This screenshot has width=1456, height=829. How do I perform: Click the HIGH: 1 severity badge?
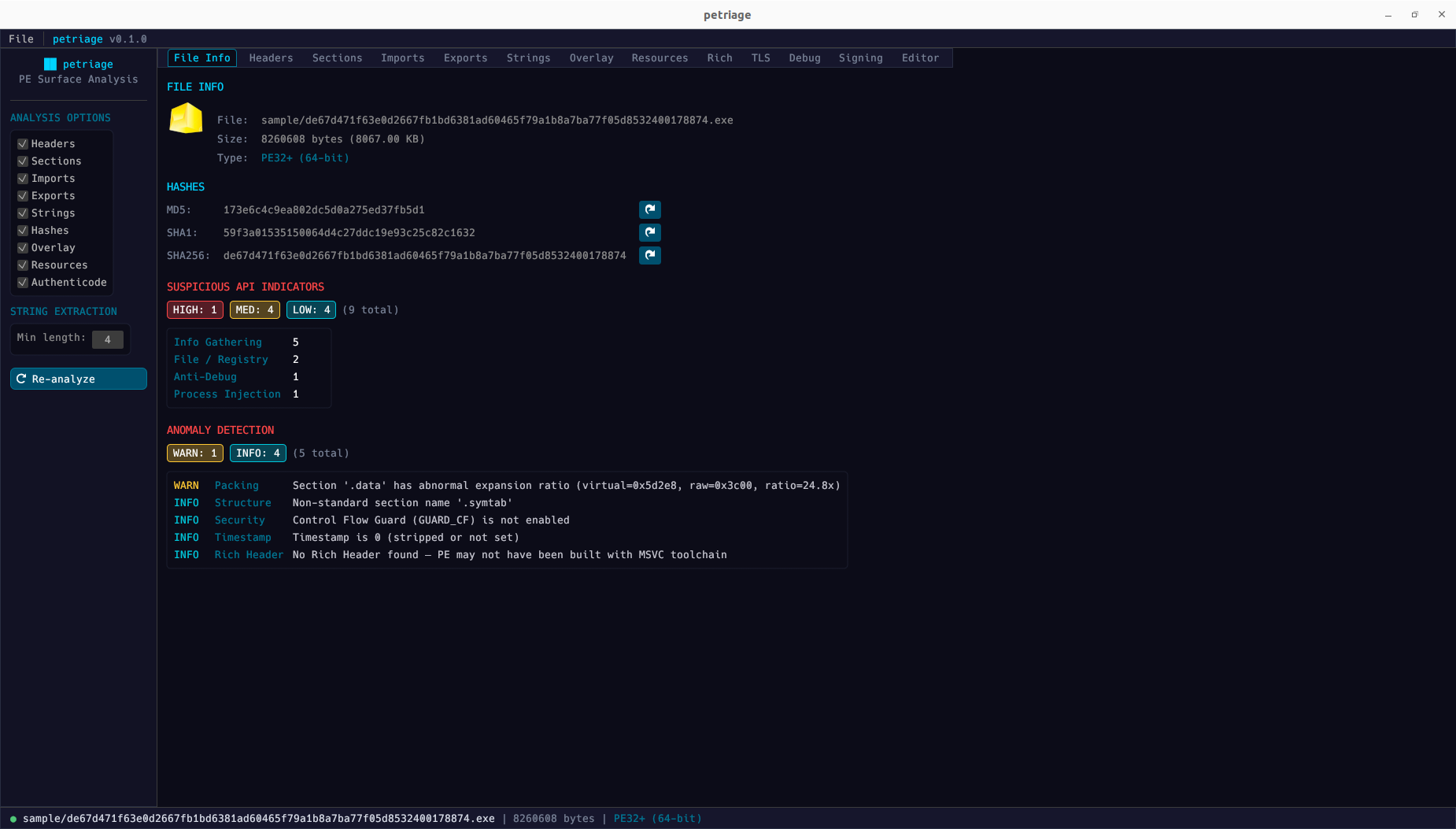tap(194, 309)
